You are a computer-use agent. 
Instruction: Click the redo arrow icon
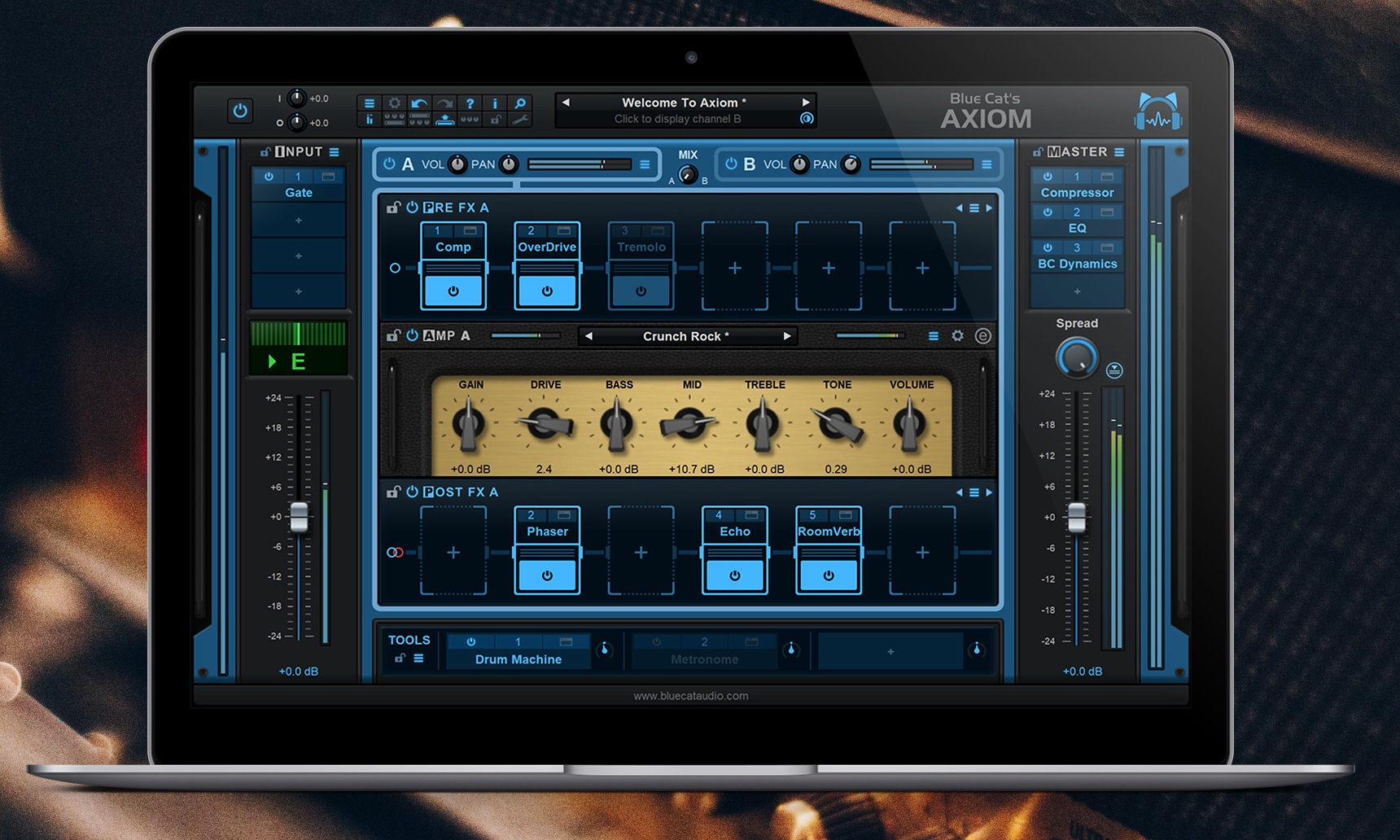click(x=444, y=103)
